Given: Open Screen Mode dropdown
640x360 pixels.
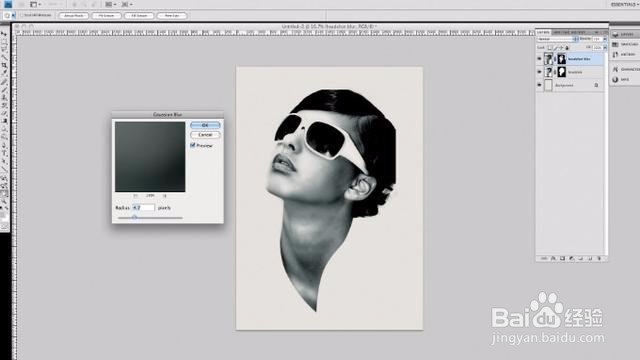Looking at the screenshot, I should click(x=127, y=4).
